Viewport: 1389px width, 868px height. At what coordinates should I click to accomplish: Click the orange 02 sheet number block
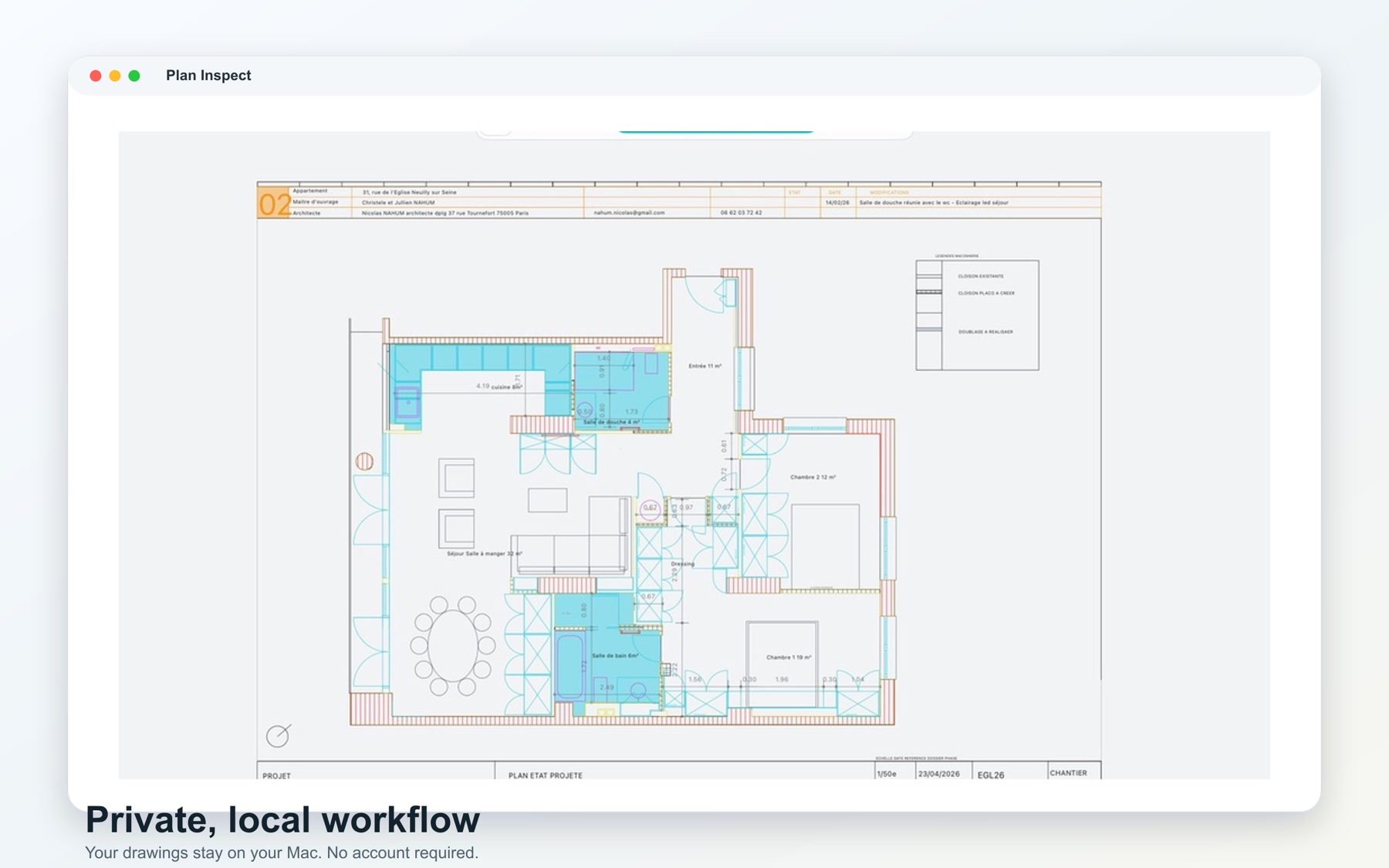[274, 204]
